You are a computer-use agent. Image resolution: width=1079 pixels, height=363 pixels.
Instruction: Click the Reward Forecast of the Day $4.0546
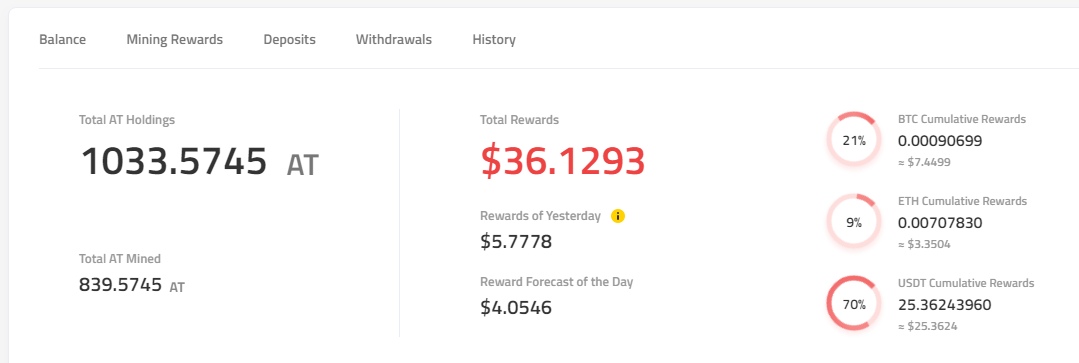click(x=516, y=307)
